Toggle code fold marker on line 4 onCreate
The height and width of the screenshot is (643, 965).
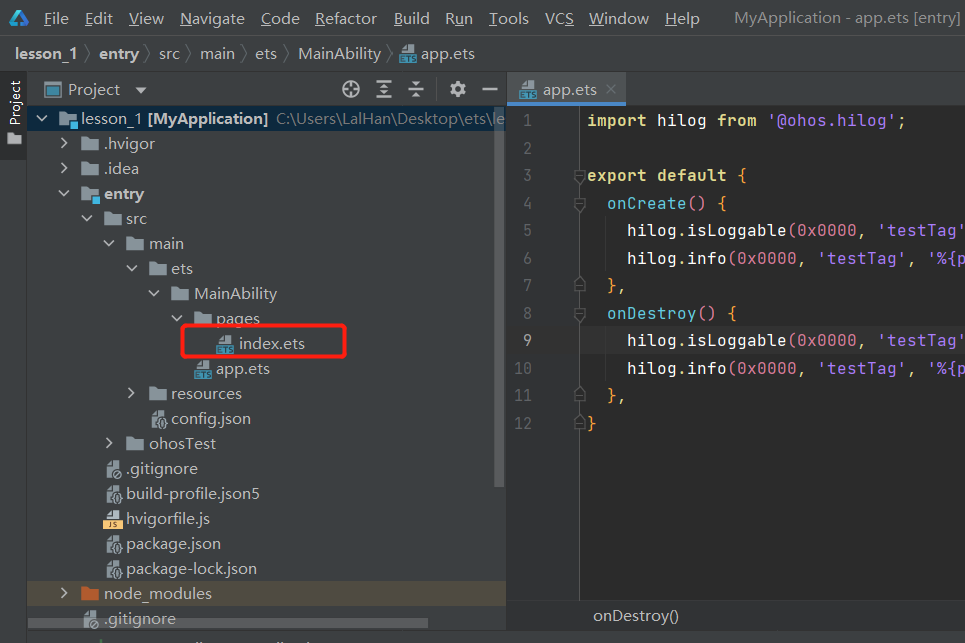579,204
